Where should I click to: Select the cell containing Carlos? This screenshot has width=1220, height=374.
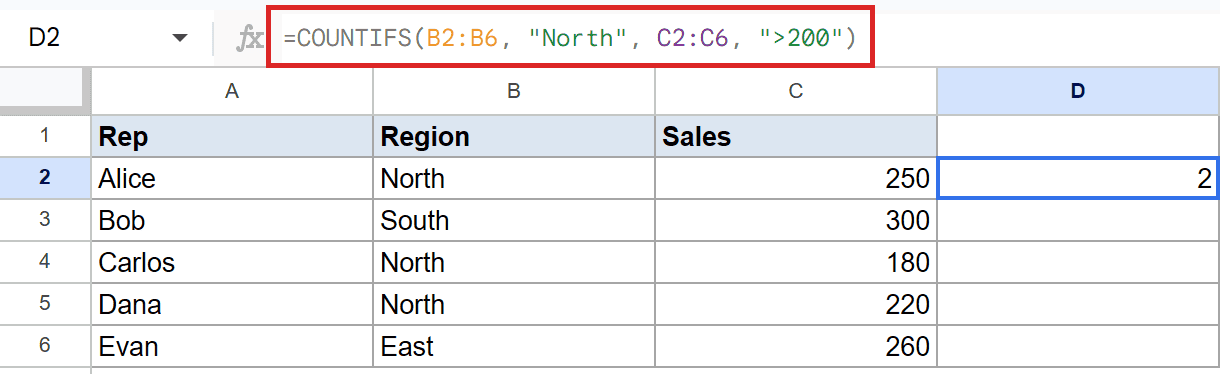[232, 262]
